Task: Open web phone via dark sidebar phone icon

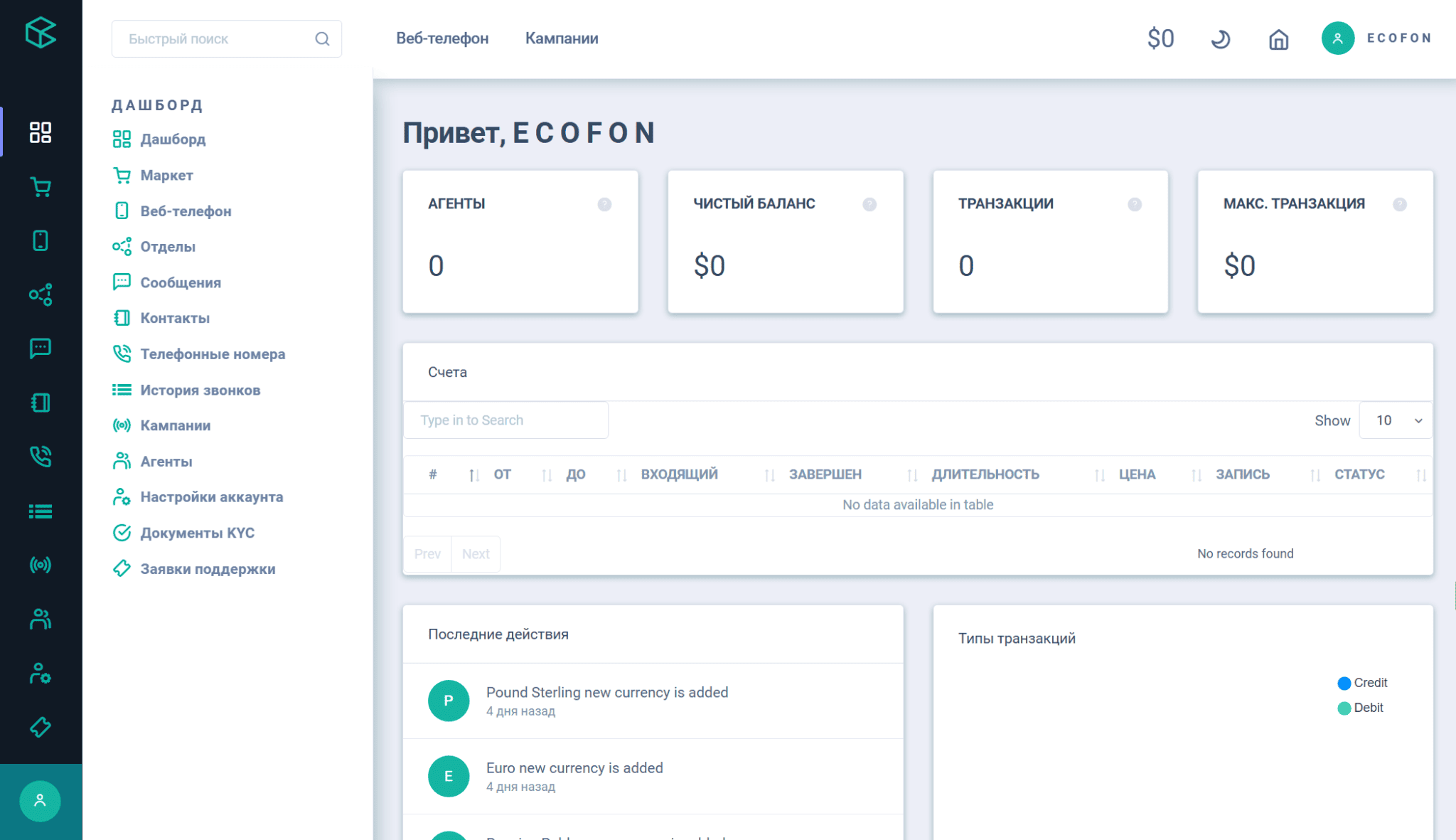Action: pos(41,240)
